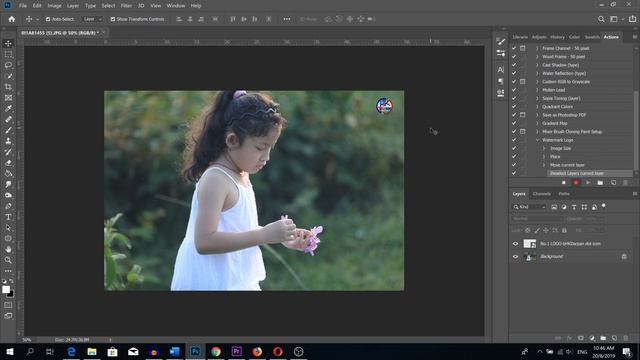The width and height of the screenshot is (640, 360).
Task: Click the No-1 LOGO layer thumbnail
Action: [x=530, y=244]
